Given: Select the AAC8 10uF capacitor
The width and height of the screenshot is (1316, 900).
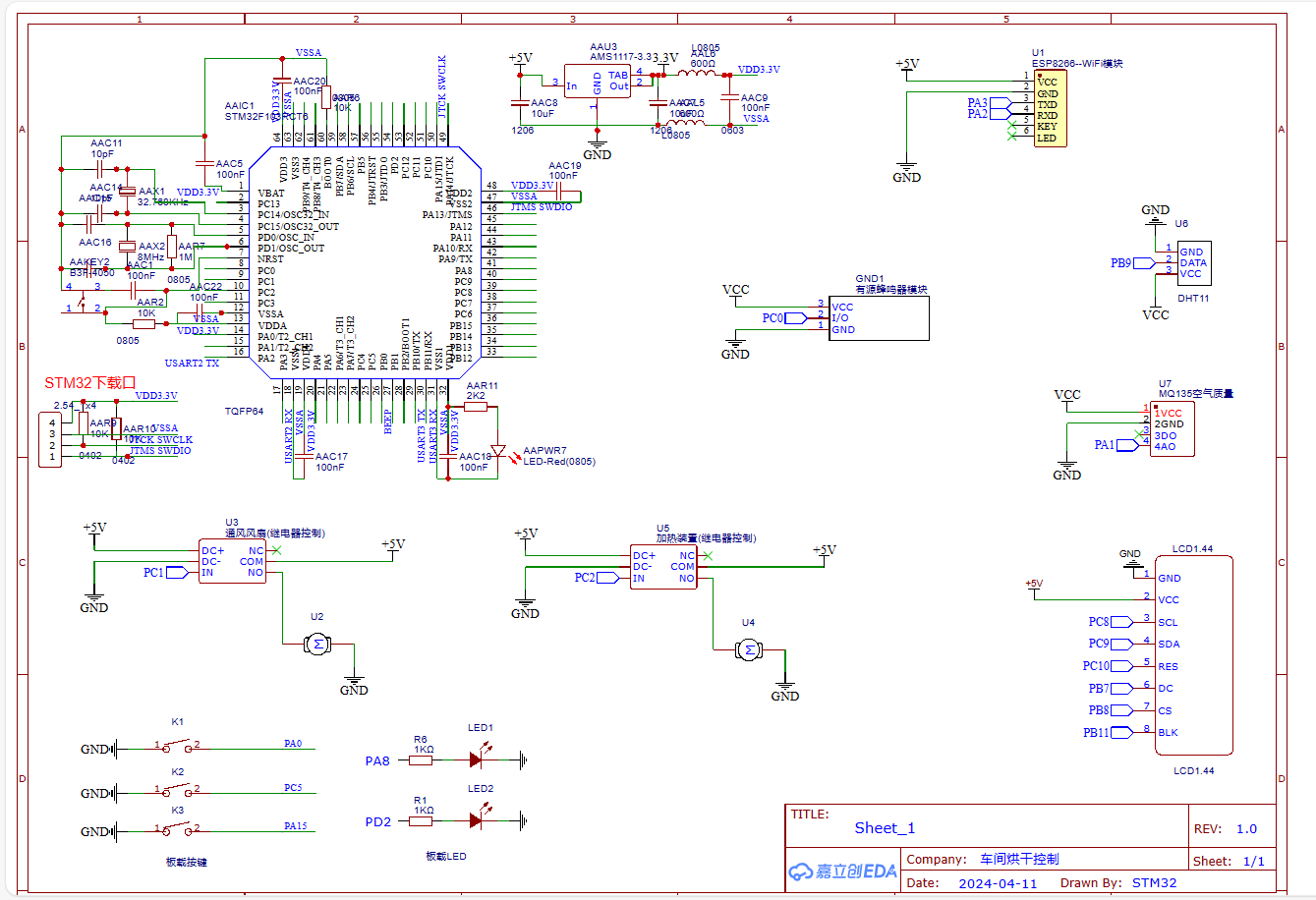Looking at the screenshot, I should [520, 100].
